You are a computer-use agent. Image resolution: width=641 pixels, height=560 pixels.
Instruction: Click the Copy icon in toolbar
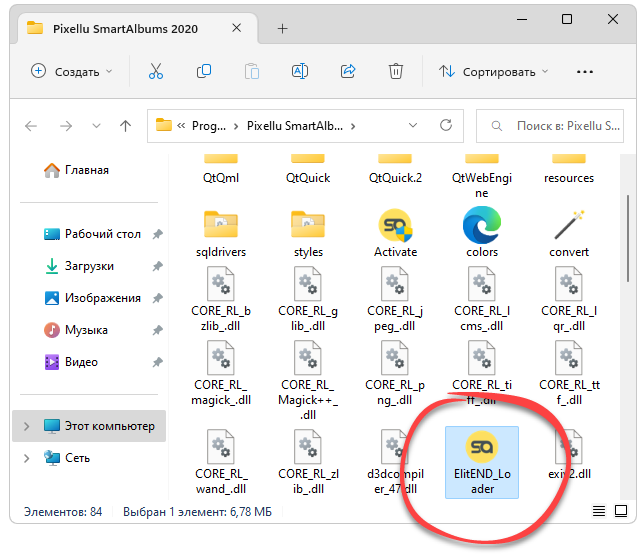pyautogui.click(x=204, y=71)
